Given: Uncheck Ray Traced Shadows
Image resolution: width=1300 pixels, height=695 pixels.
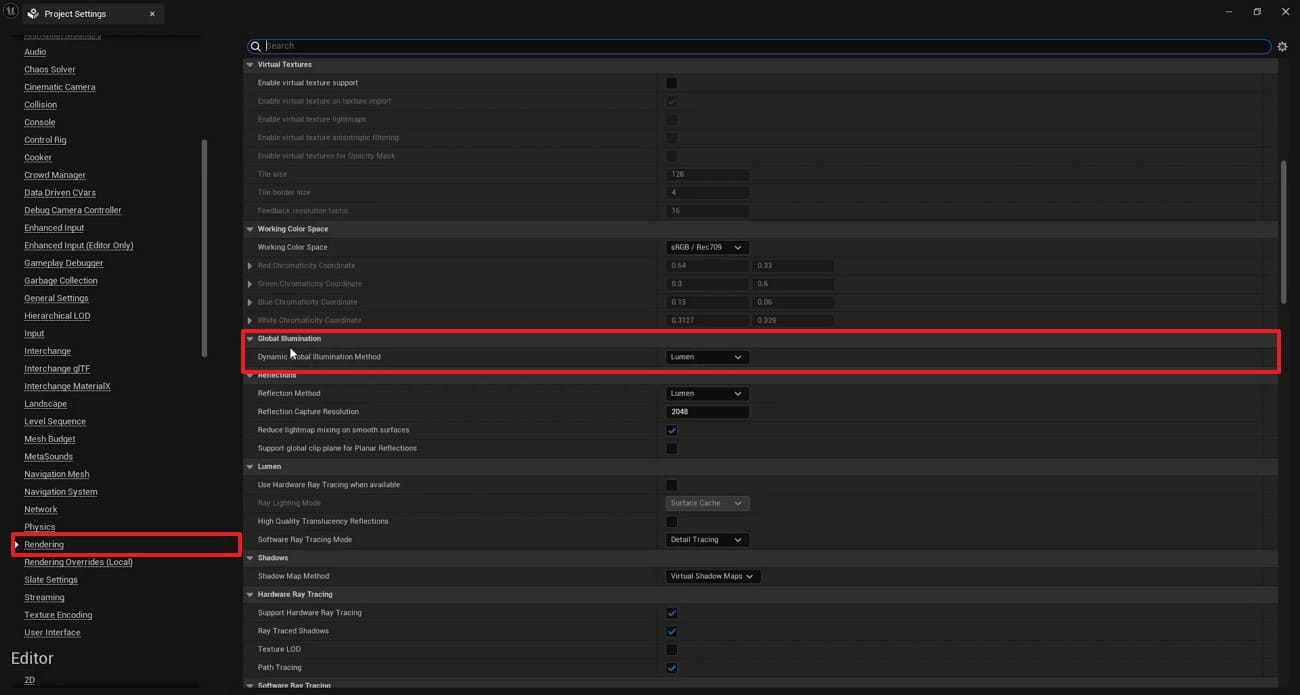Looking at the screenshot, I should pos(671,630).
